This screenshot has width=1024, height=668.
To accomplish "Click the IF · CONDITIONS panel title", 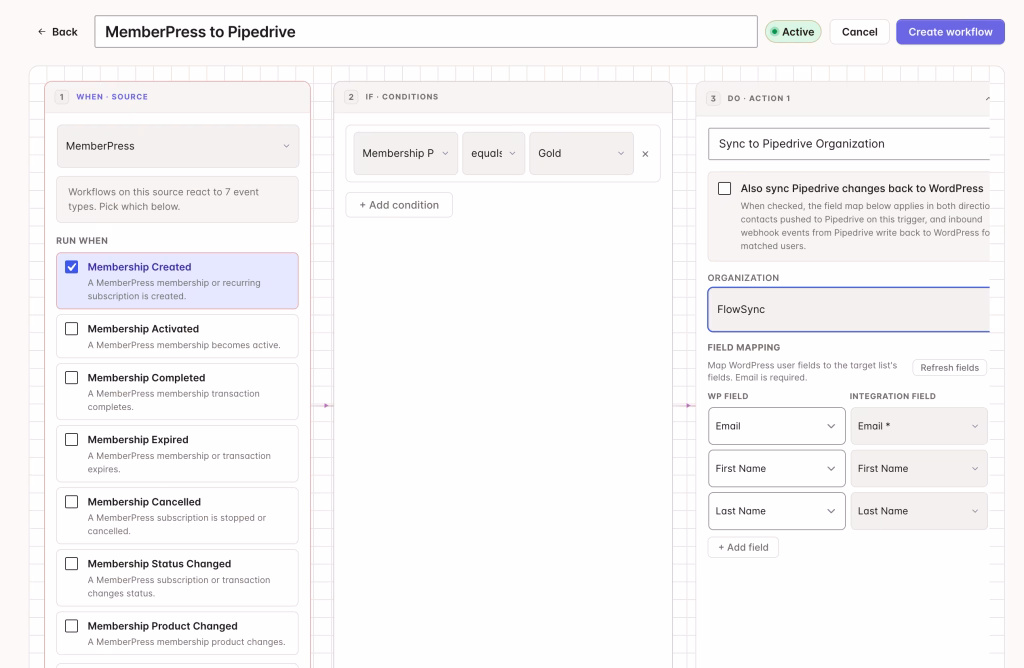I will (x=402, y=97).
